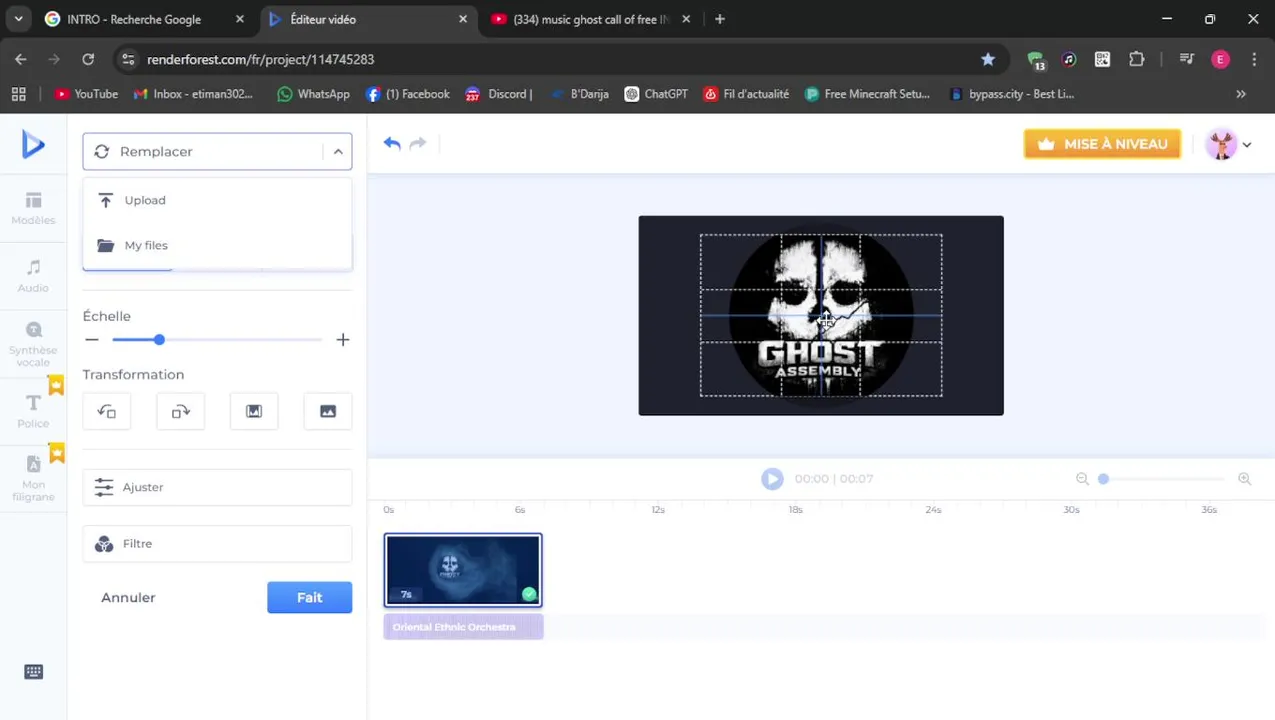Increase scale with plus icon
The image size is (1275, 720).
click(343, 340)
